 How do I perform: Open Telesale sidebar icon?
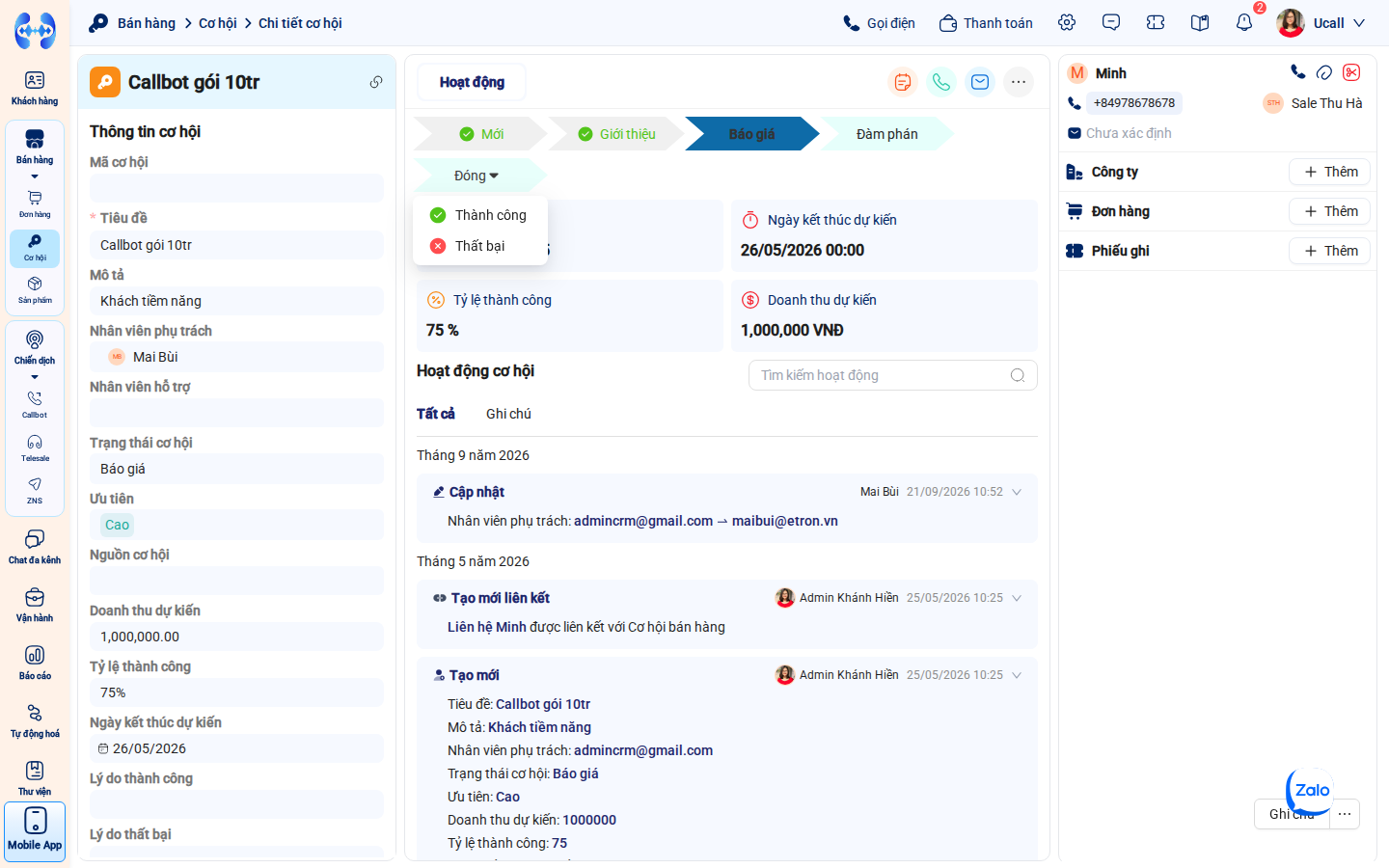35,448
